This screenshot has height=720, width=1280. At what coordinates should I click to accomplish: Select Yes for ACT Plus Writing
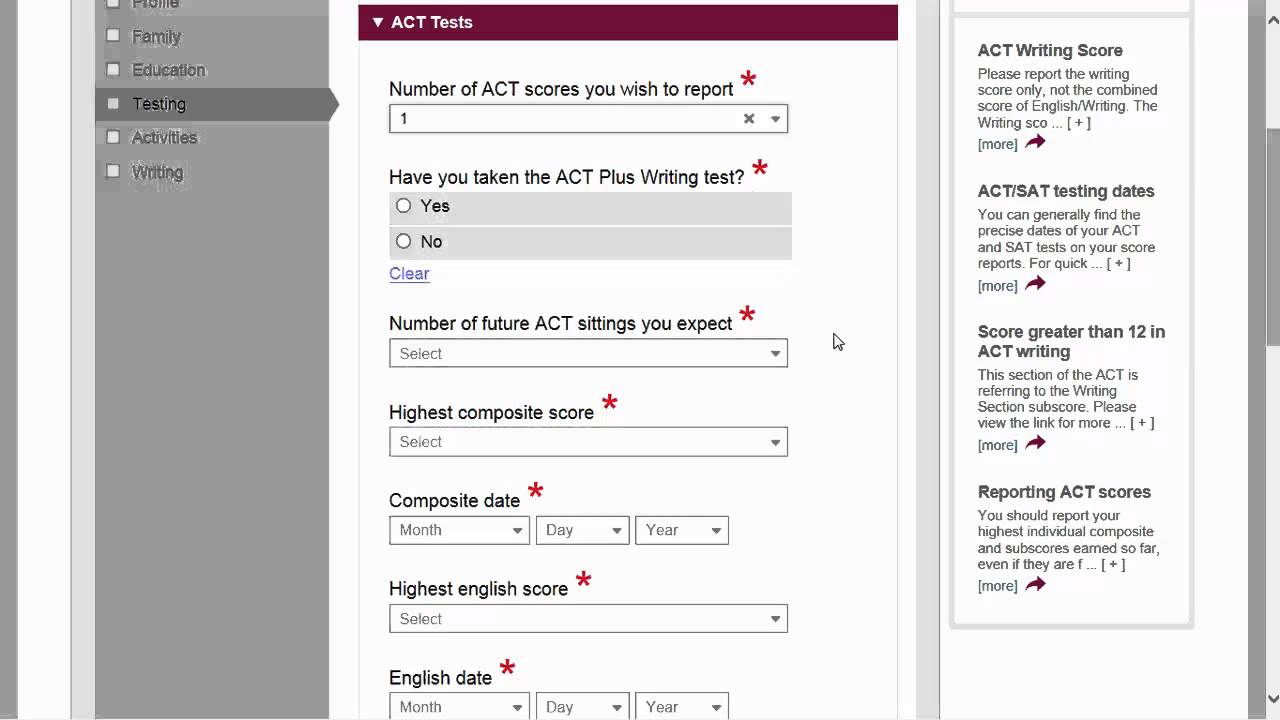(403, 206)
